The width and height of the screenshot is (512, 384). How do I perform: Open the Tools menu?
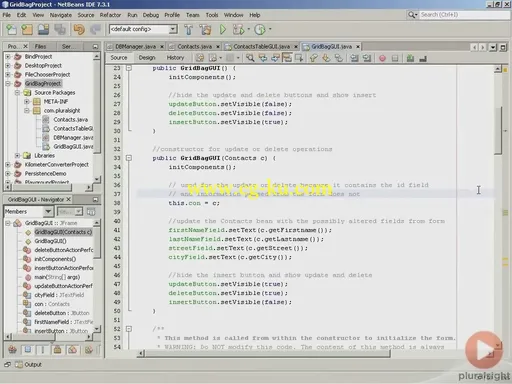(x=212, y=15)
